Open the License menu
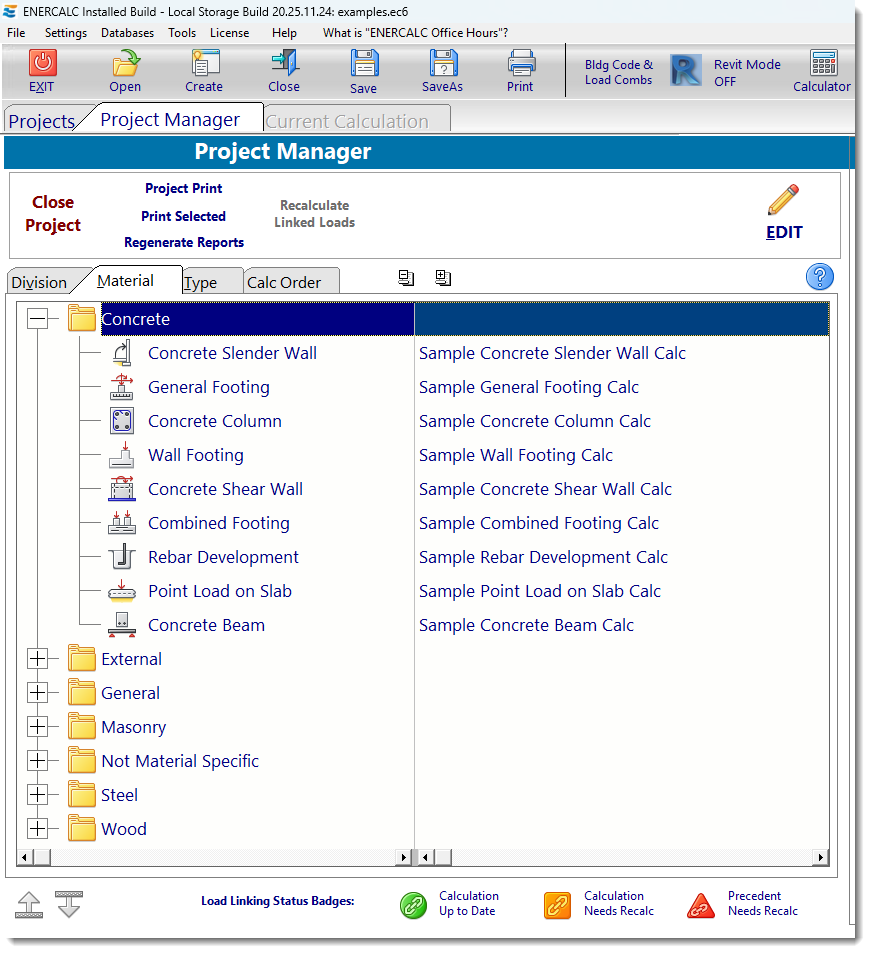 tap(230, 33)
